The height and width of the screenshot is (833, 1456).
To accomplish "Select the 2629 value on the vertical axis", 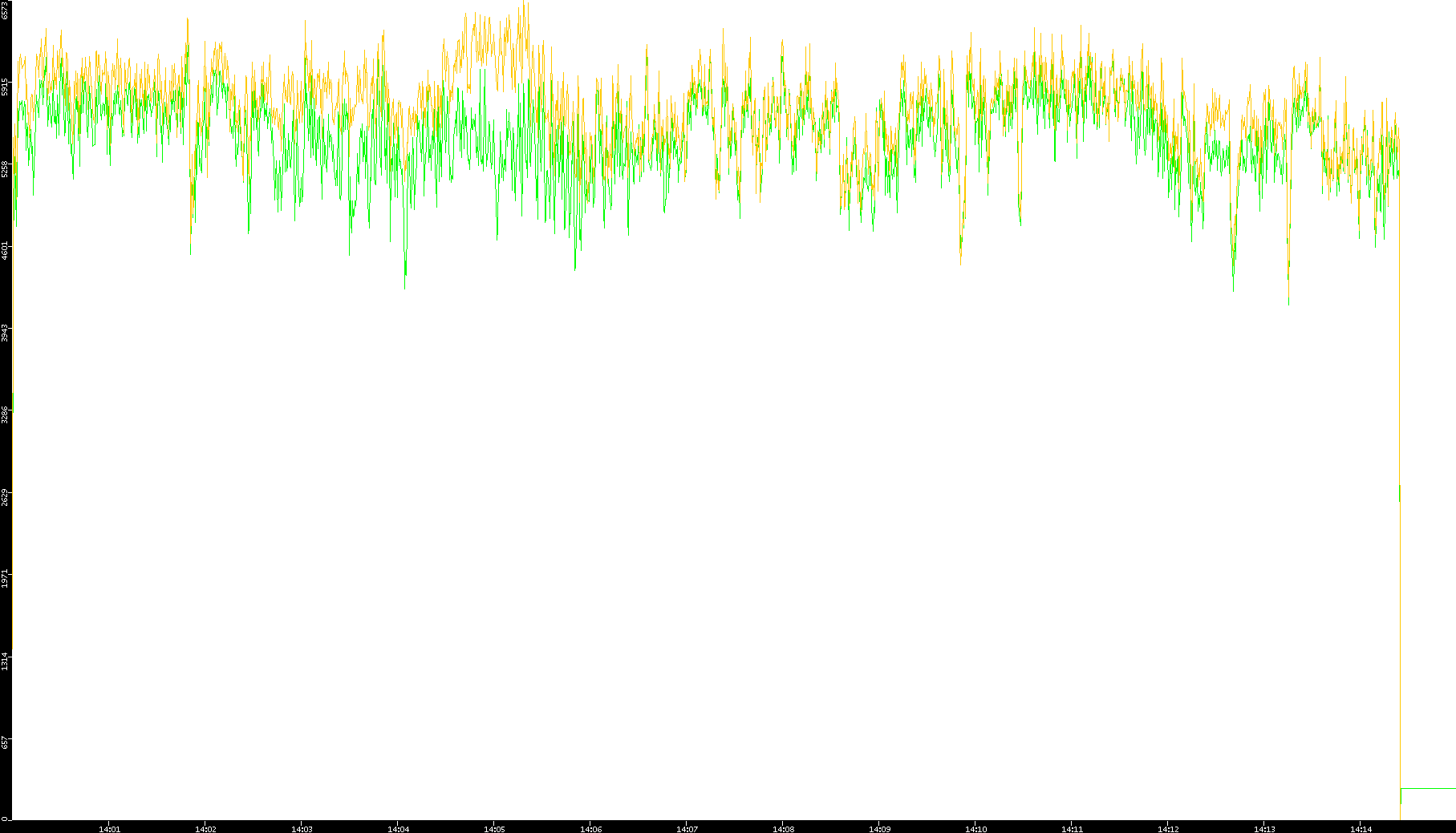I will click(x=5, y=497).
